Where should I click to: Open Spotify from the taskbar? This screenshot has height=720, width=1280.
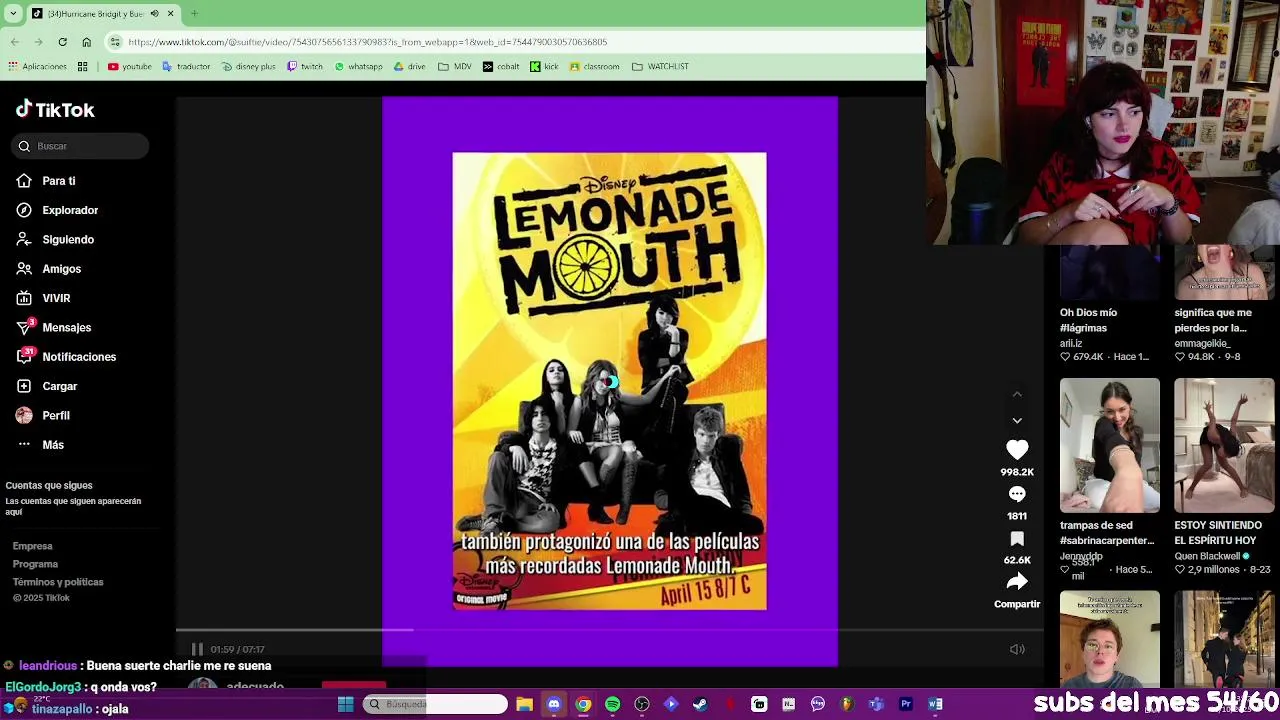pyautogui.click(x=612, y=704)
